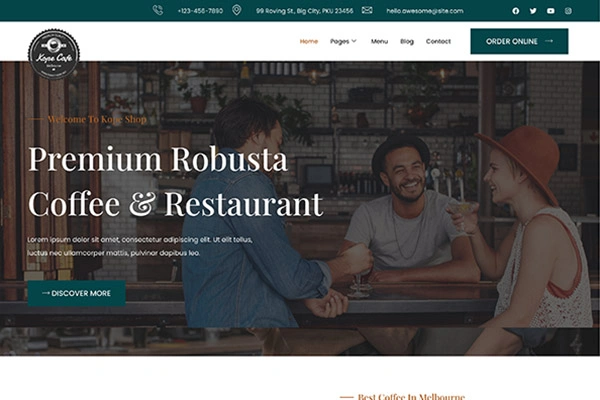Viewport: 600px width, 400px height.
Task: Click the hello.awesomesite.com email address
Action: point(425,11)
